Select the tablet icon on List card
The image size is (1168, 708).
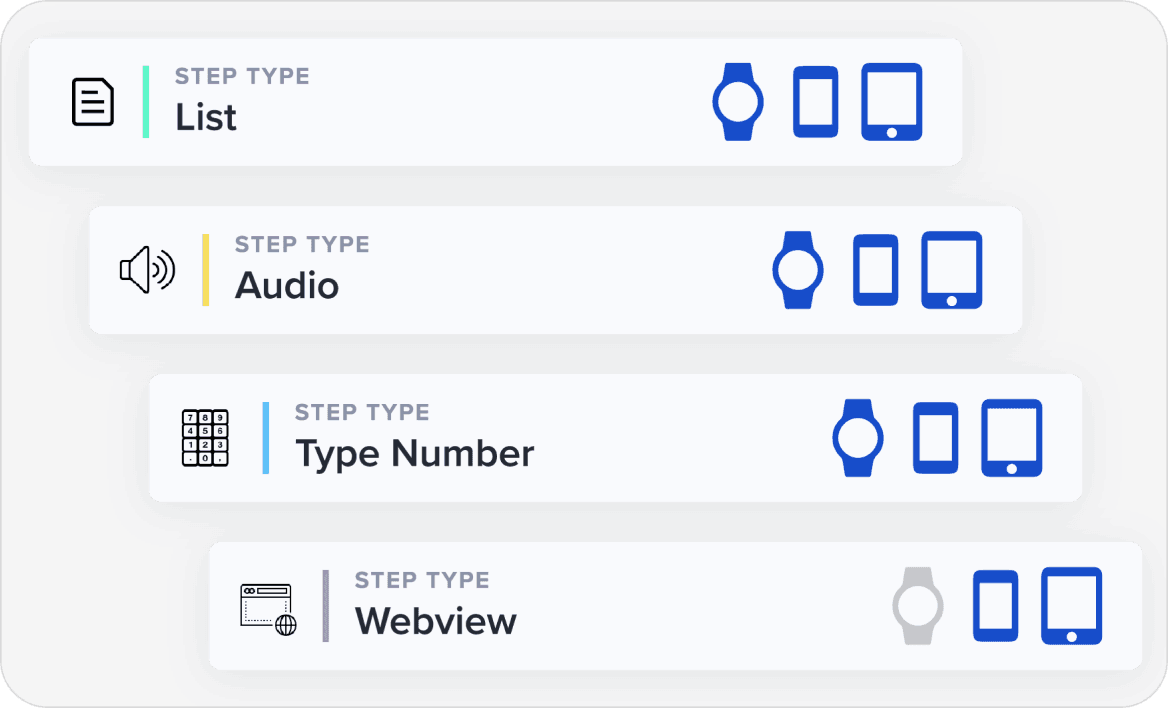(x=892, y=102)
